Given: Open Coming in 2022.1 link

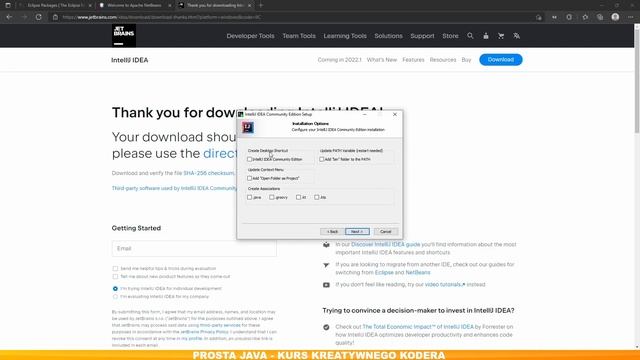Looking at the screenshot, I should click(340, 60).
